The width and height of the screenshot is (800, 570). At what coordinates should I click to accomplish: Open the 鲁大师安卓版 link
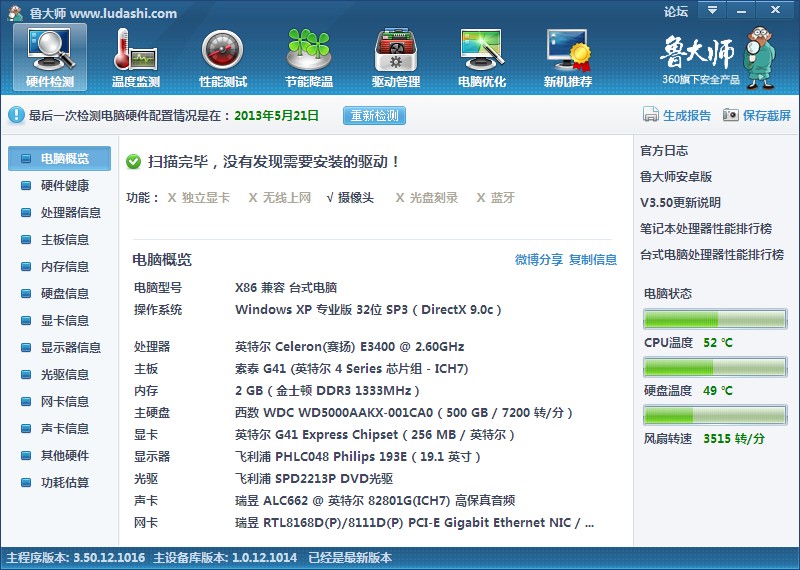(x=676, y=177)
